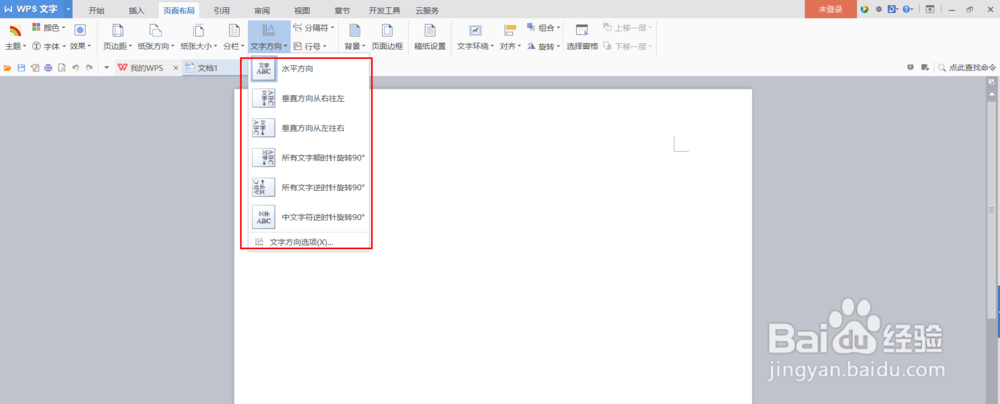Choose 所有文字逆时针旋转90° option
The height and width of the screenshot is (404, 1000).
tap(309, 187)
